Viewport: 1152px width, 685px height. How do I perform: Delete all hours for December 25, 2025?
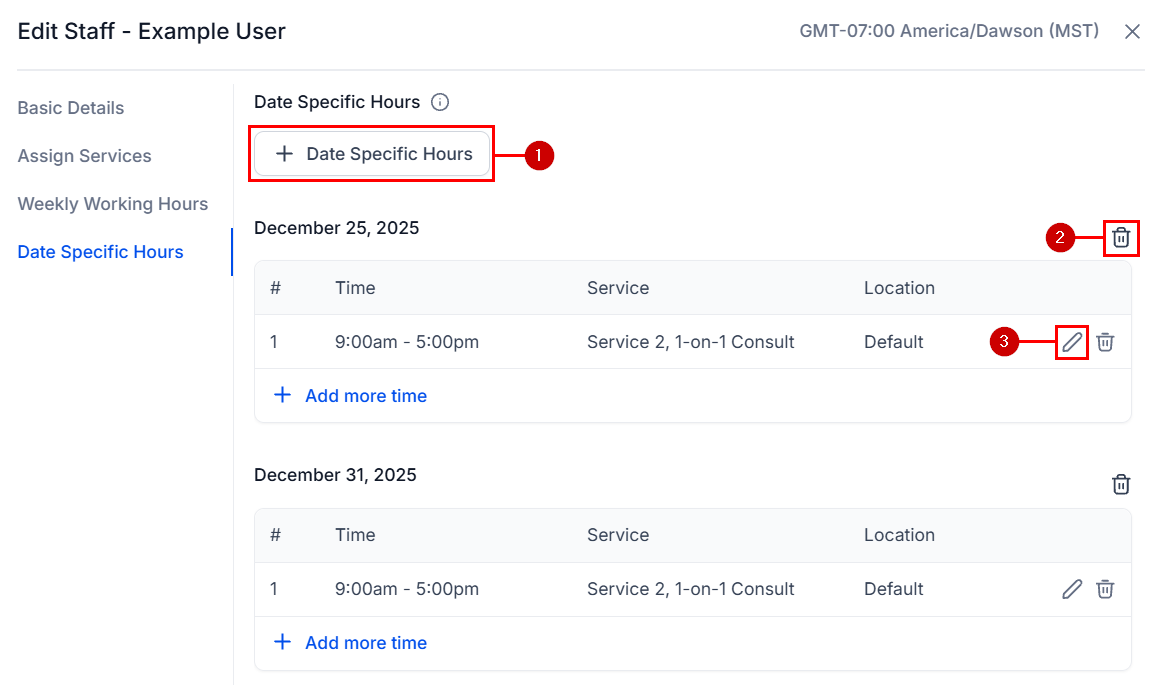1120,238
